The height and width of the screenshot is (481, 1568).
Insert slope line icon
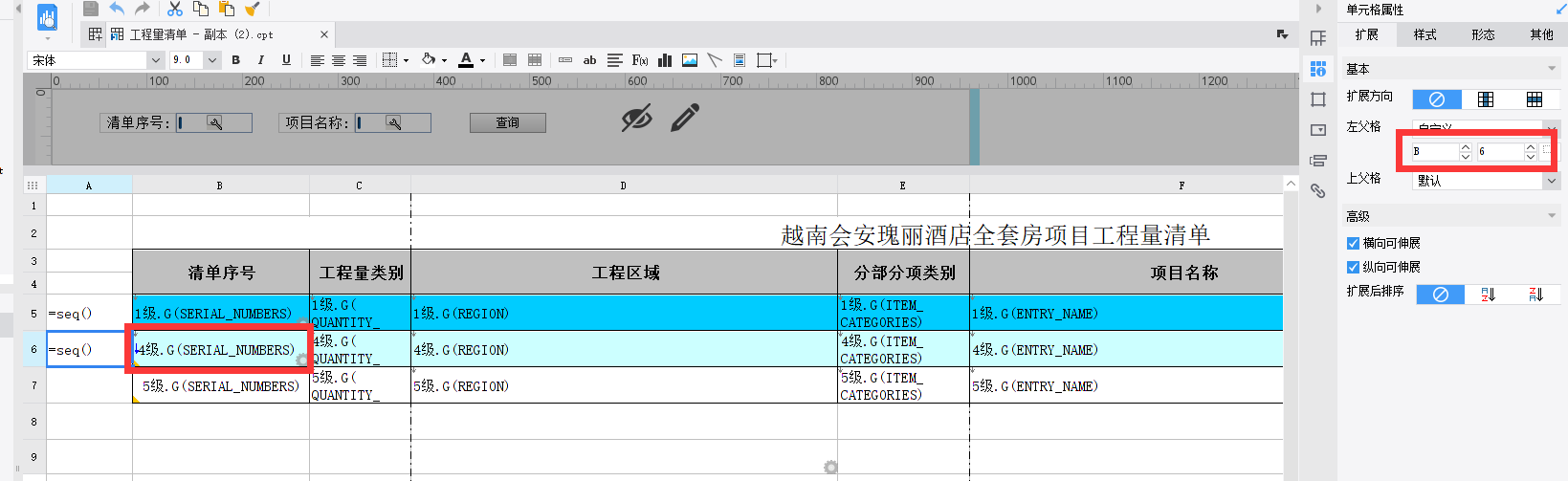[x=715, y=60]
